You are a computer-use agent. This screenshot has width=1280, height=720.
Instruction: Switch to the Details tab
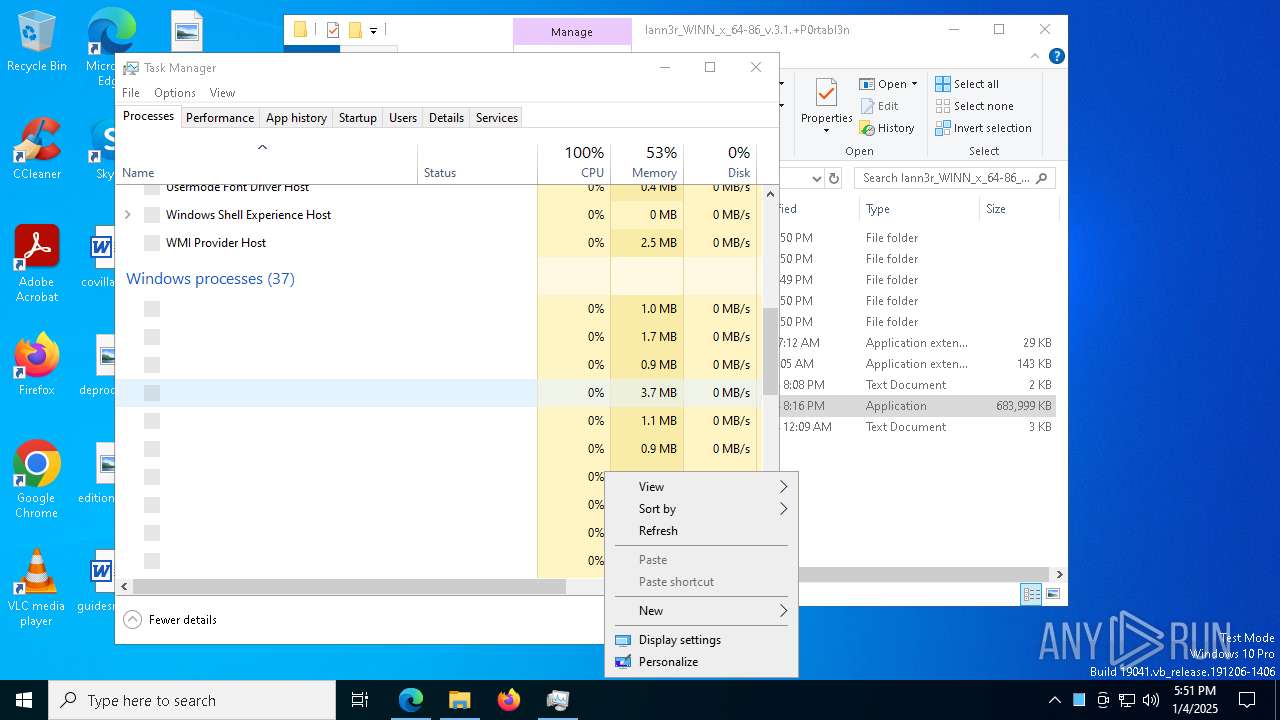(446, 118)
